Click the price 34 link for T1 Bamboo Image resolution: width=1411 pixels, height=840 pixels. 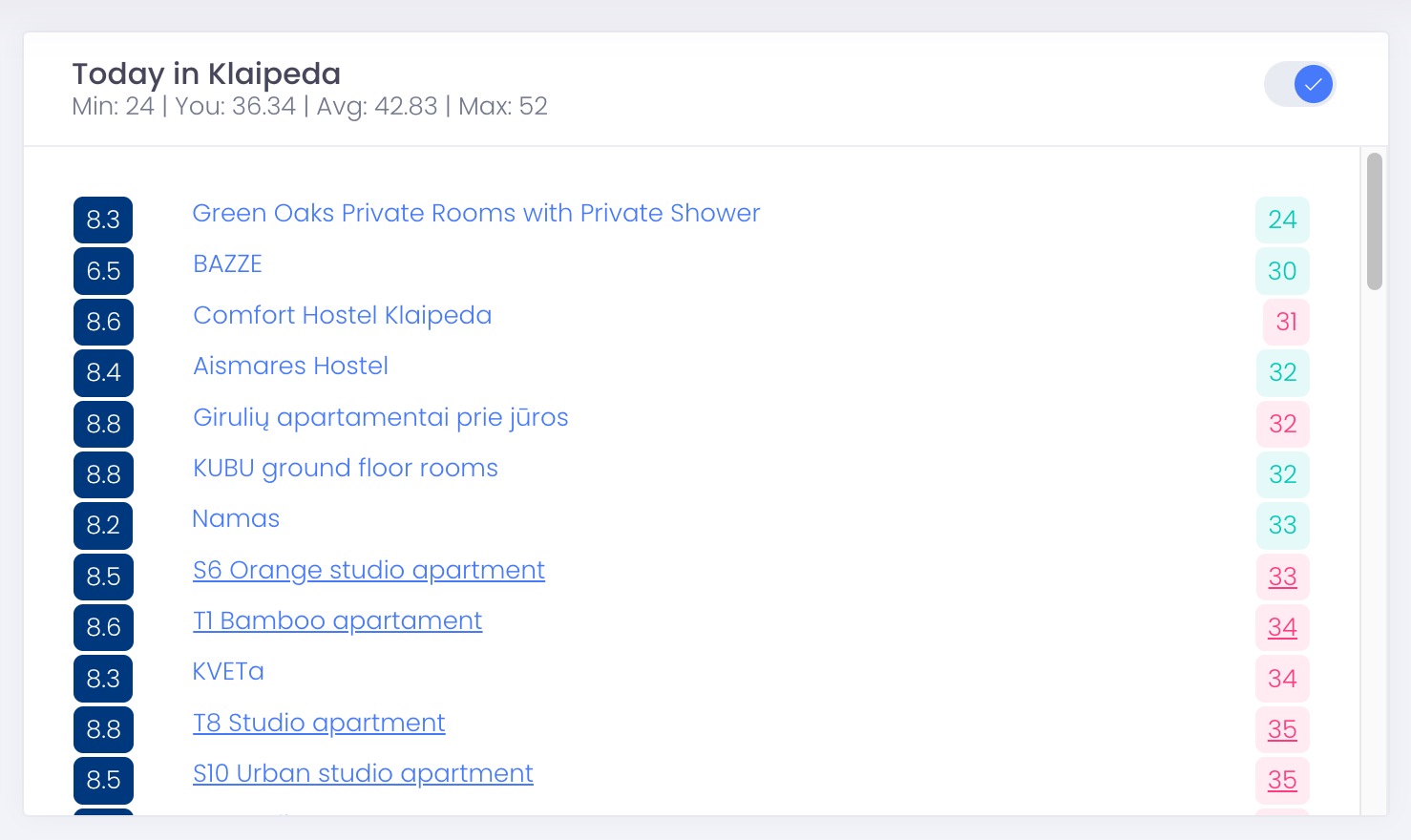pyautogui.click(x=1282, y=627)
